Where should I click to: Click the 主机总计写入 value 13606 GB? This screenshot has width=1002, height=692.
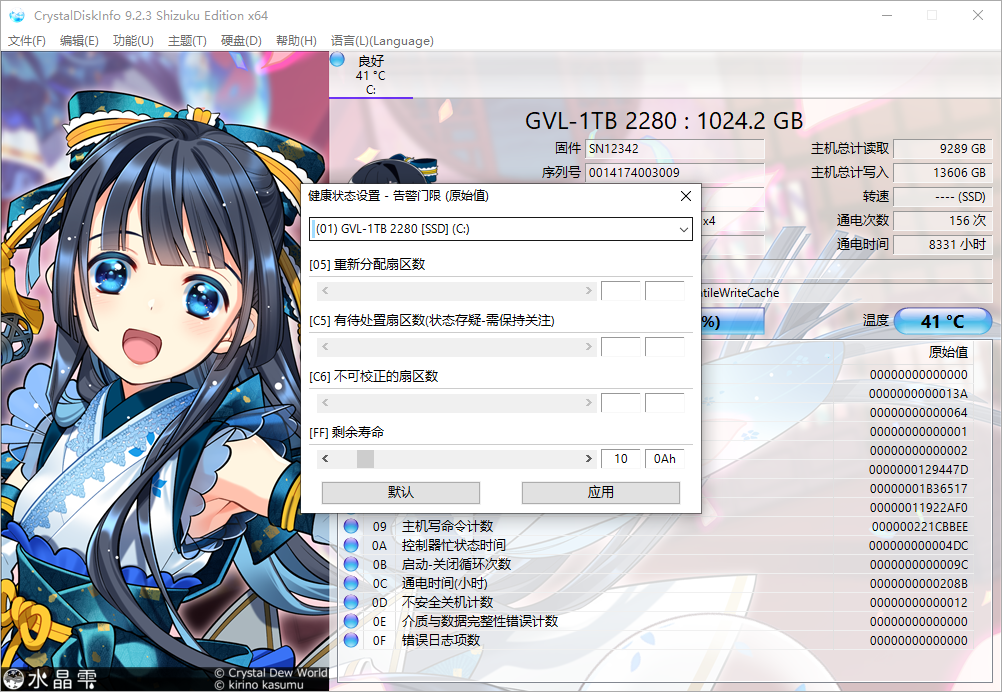[942, 173]
